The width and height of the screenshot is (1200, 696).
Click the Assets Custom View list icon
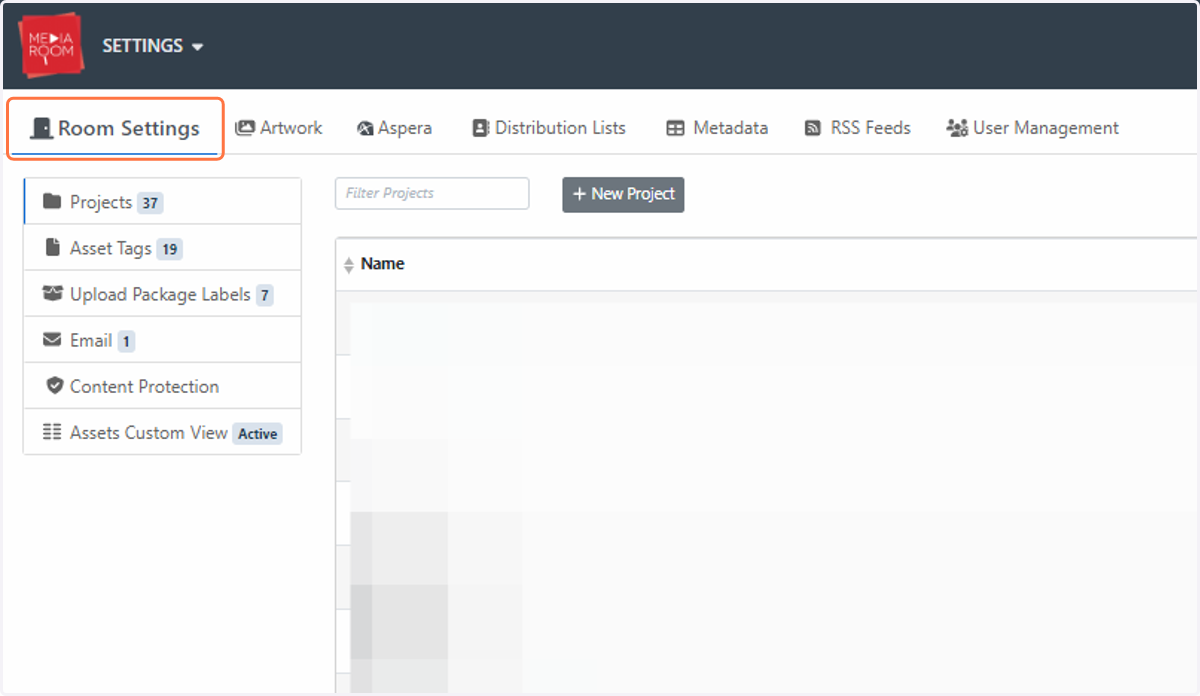click(x=52, y=432)
